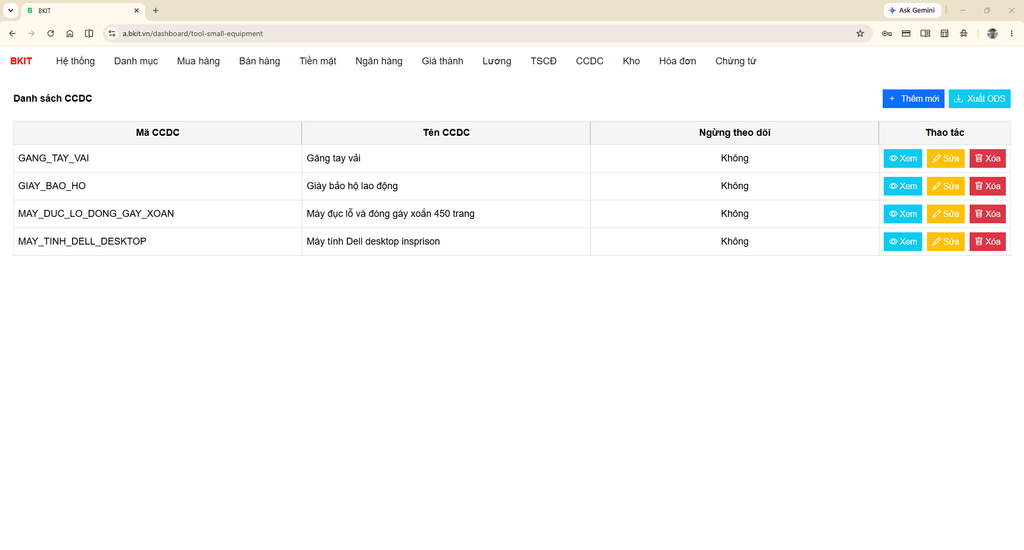Go forward to the next page
Screen dimensions: 1024x550
coord(31,33)
